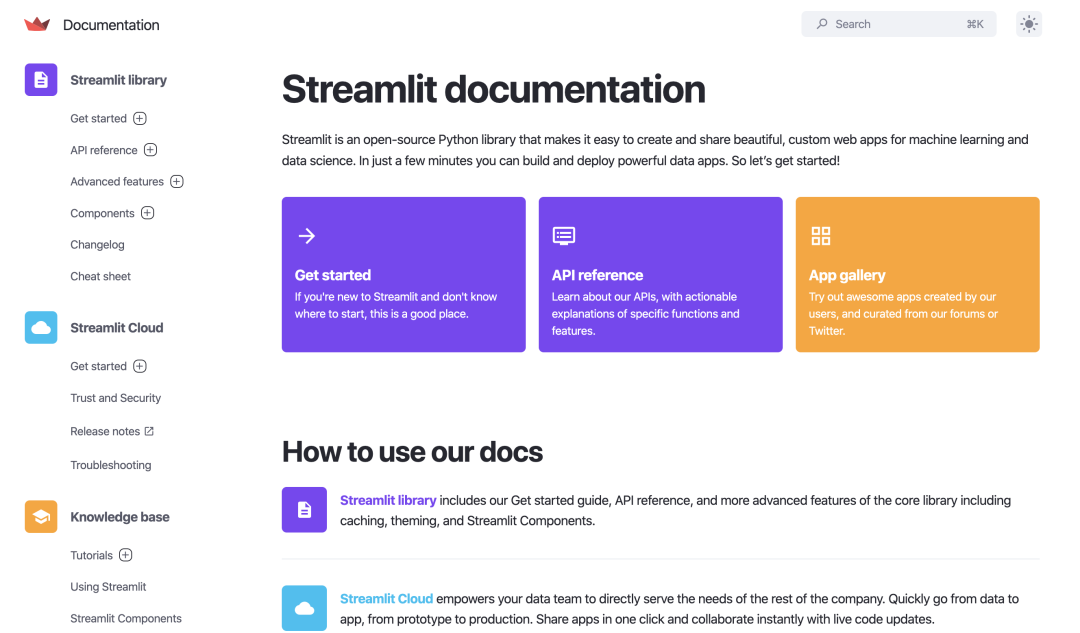Viewport: 1080px width, 633px height.
Task: Click the search magnifier icon
Action: click(x=822, y=24)
